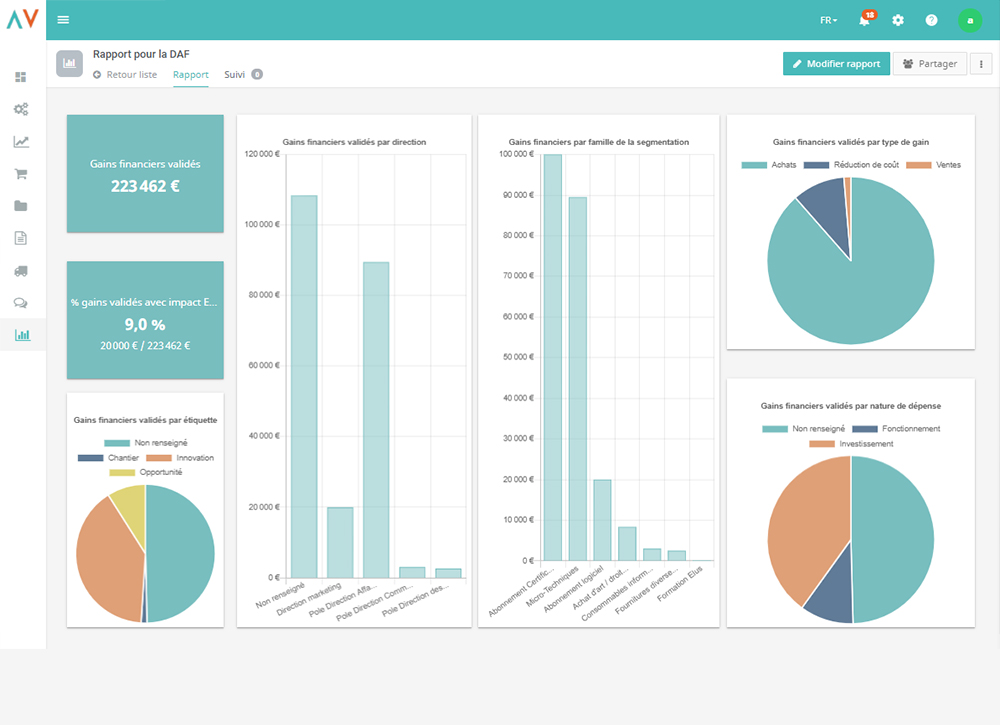
Task: Open settings gear in header
Action: 898,20
